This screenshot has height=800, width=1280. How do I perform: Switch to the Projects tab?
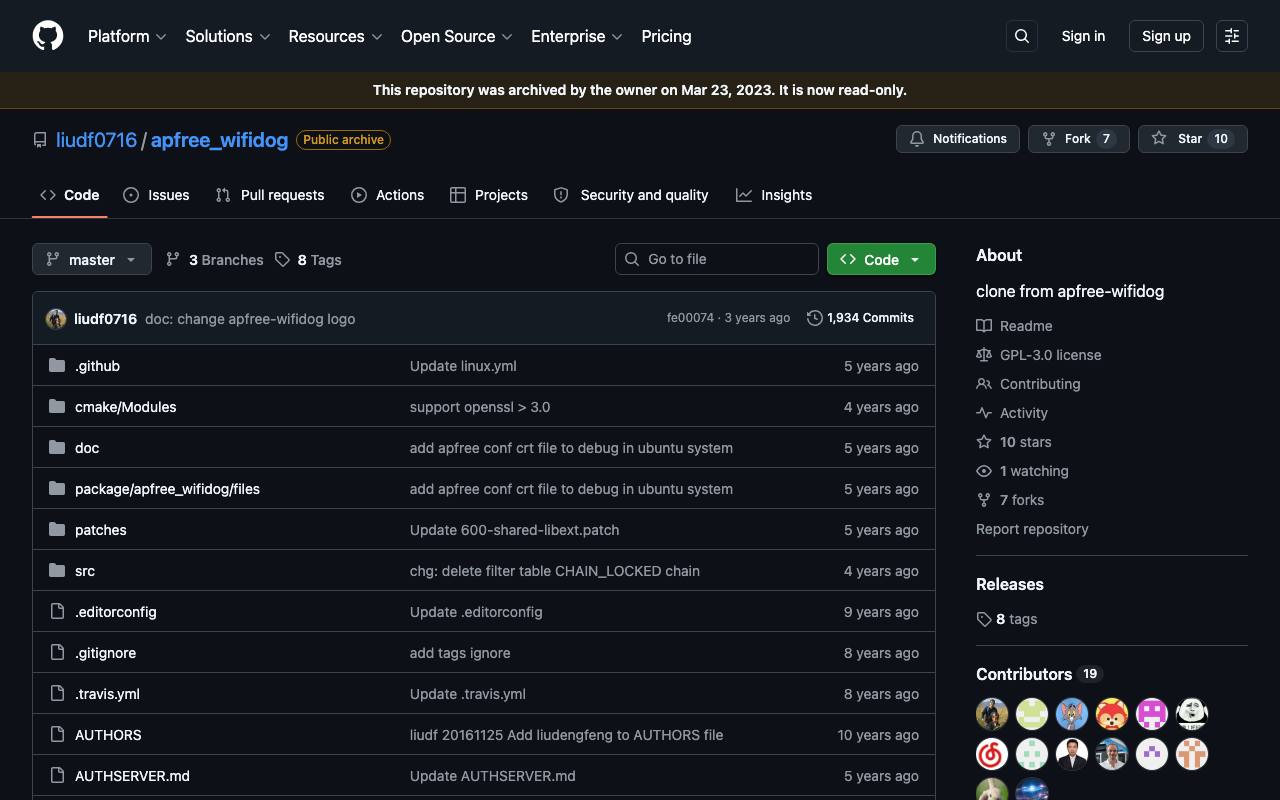[x=489, y=195]
